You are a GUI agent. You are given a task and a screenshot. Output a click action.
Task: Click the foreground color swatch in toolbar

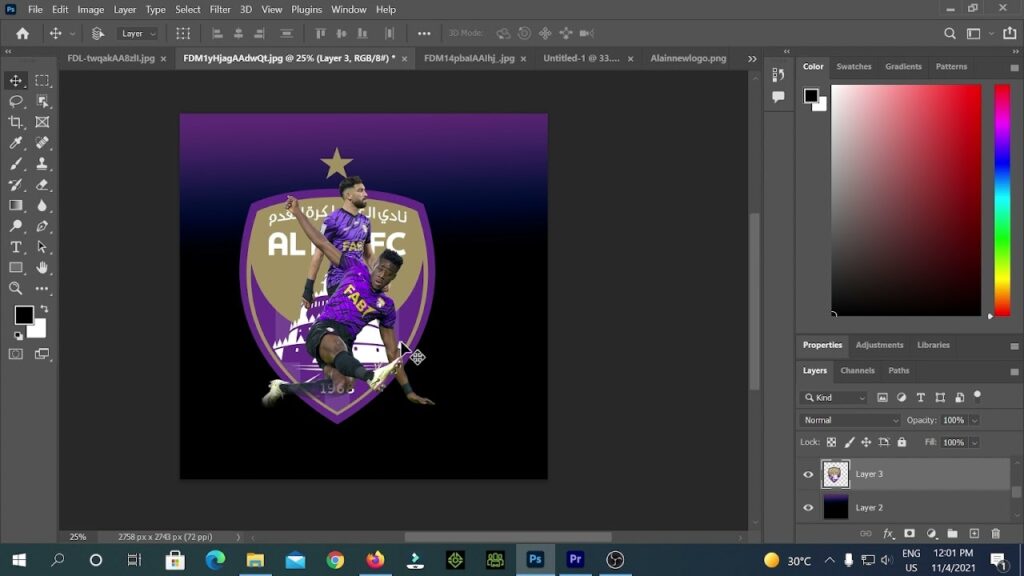[x=23, y=315]
